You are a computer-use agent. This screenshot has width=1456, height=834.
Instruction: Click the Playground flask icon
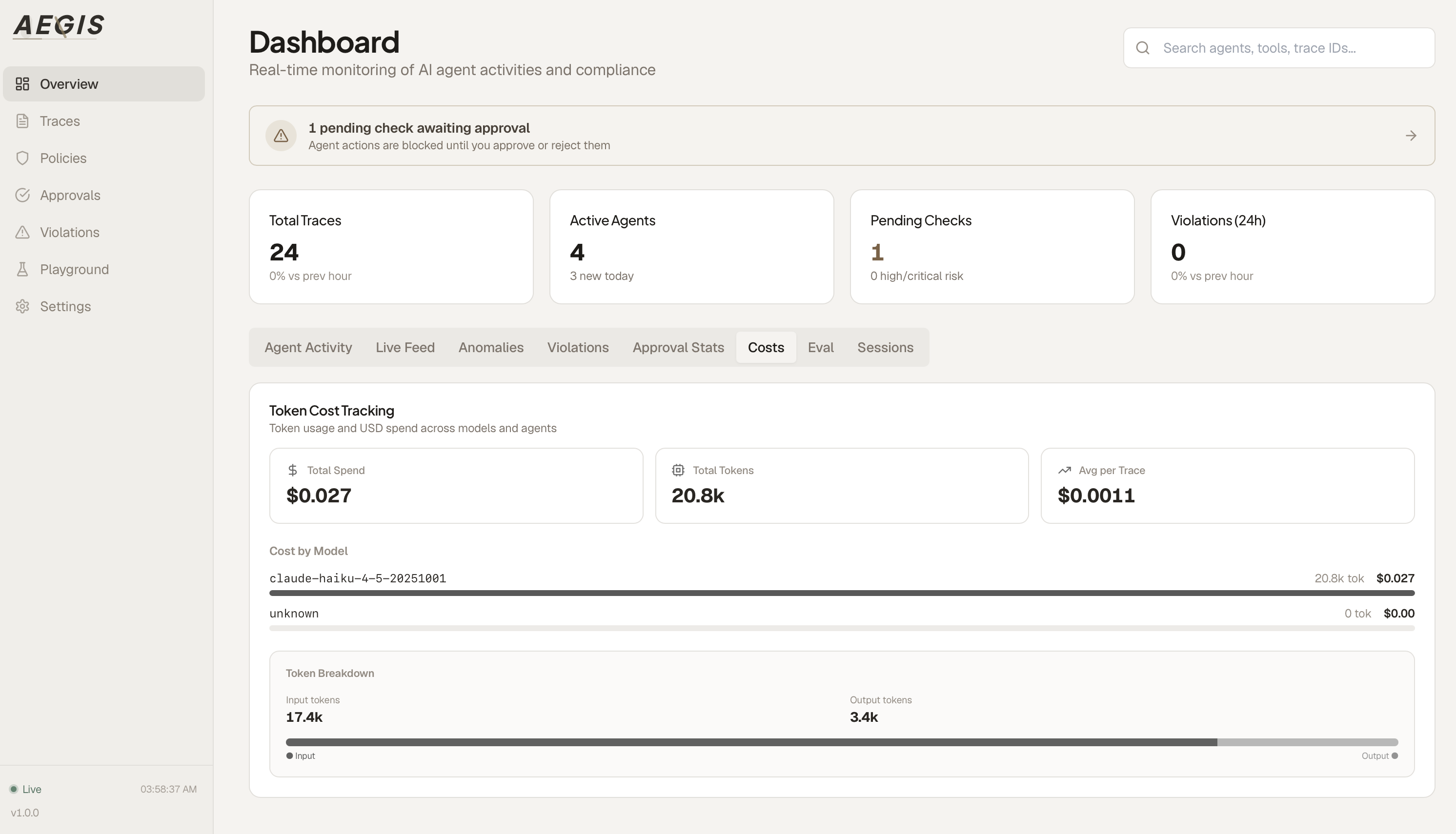point(23,269)
